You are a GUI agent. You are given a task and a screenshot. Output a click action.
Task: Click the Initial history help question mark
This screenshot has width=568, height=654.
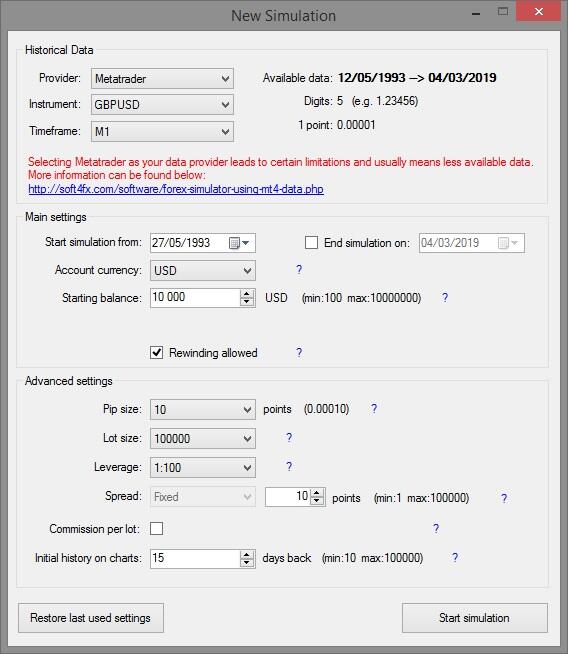455,558
